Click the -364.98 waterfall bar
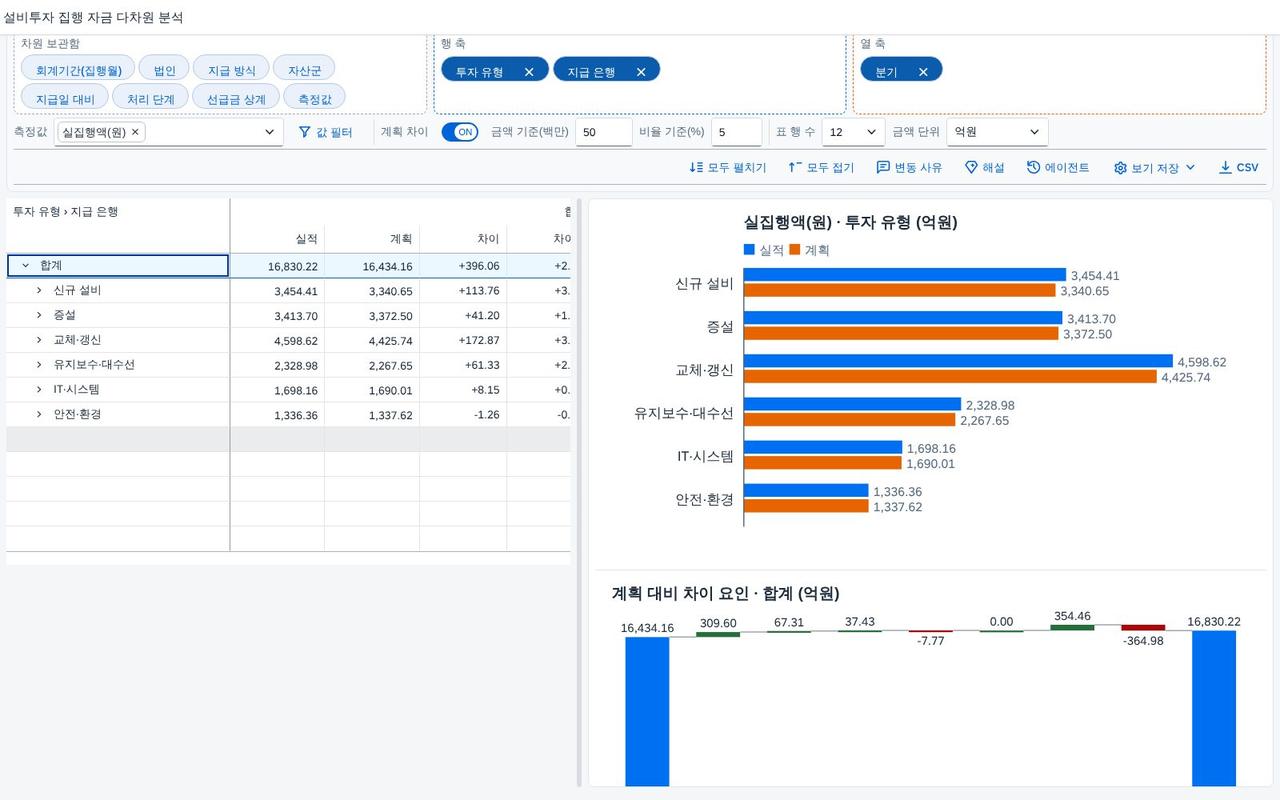 coord(1143,628)
